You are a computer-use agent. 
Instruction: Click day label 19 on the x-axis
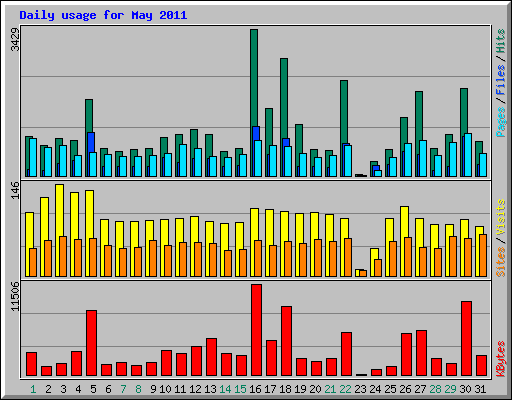click(300, 389)
